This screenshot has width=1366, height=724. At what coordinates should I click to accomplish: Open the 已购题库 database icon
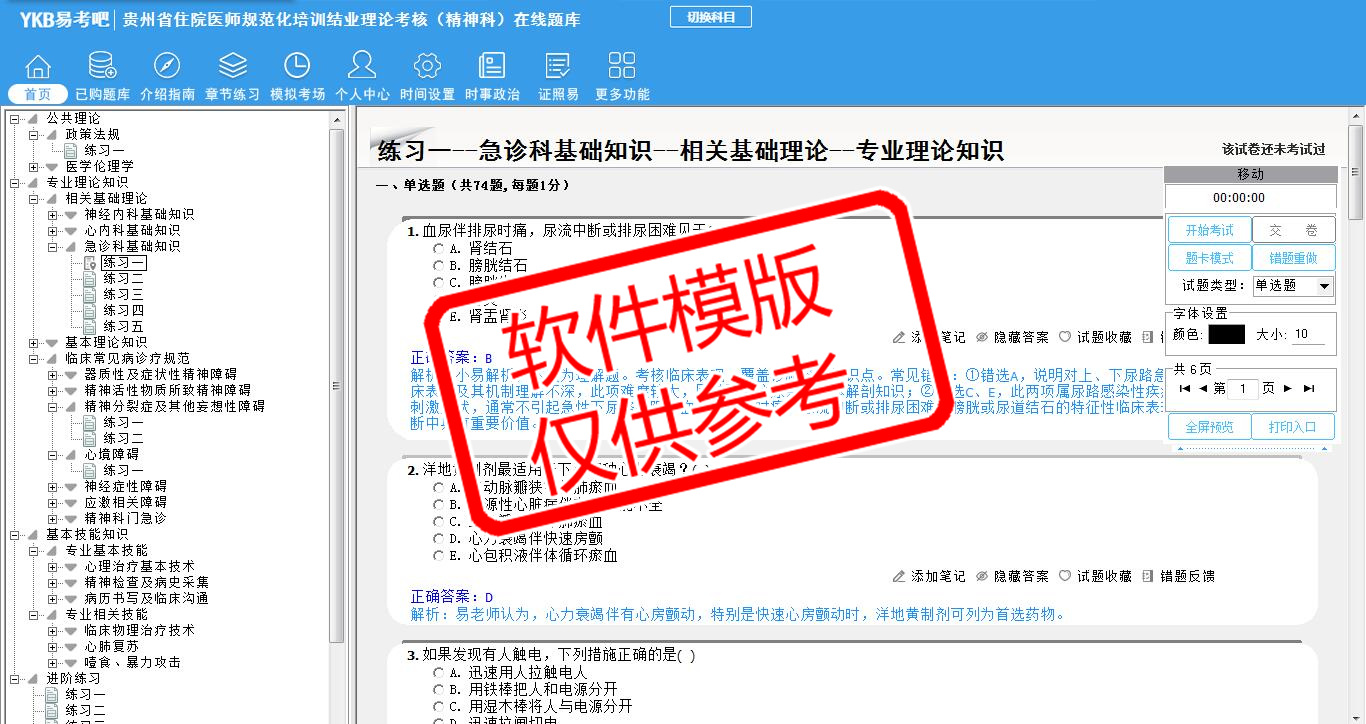pyautogui.click(x=102, y=67)
